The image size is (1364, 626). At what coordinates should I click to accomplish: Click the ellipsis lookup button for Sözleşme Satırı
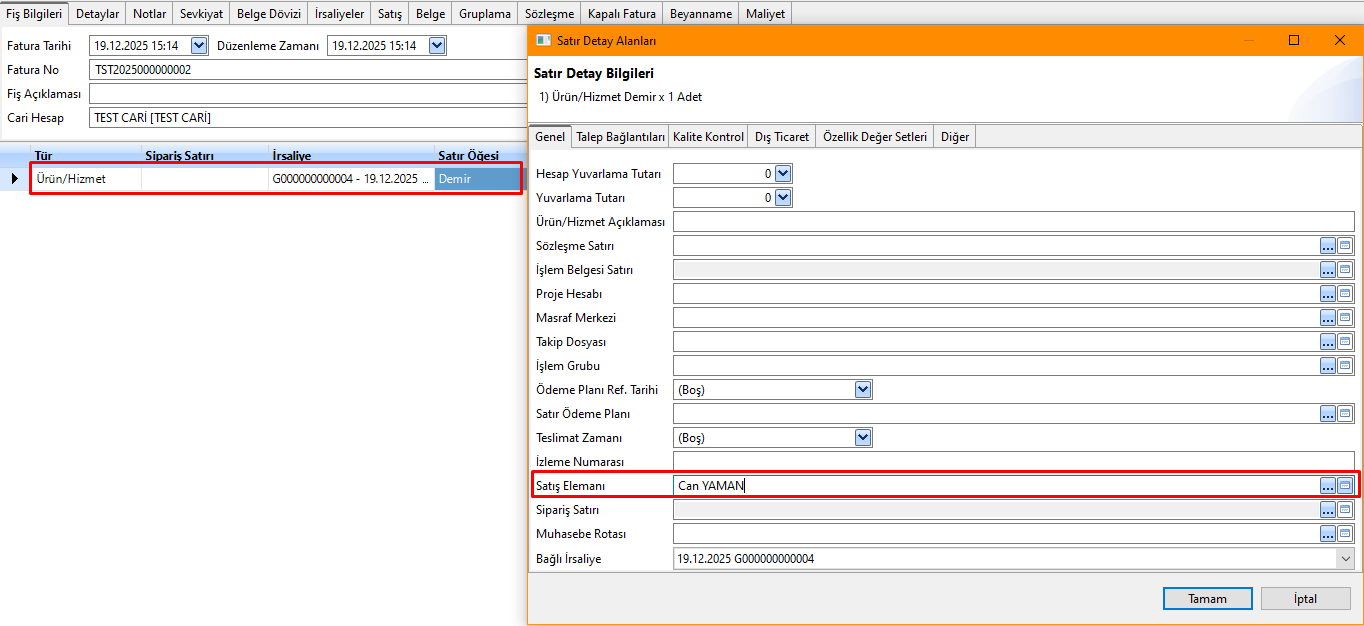tap(1328, 246)
